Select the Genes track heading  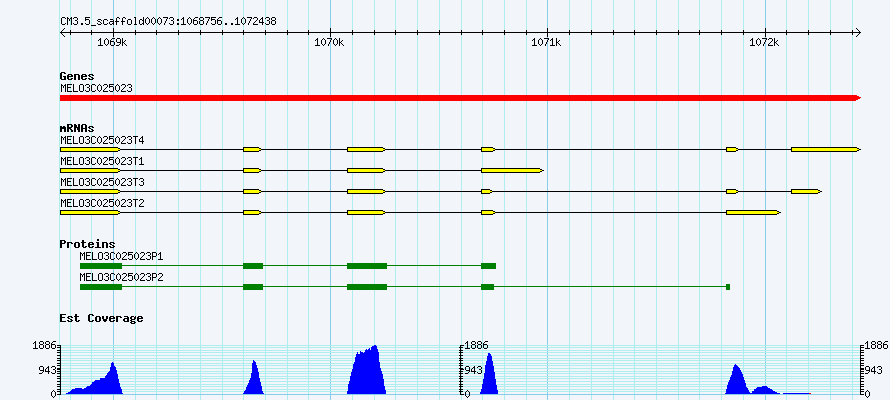[x=77, y=76]
